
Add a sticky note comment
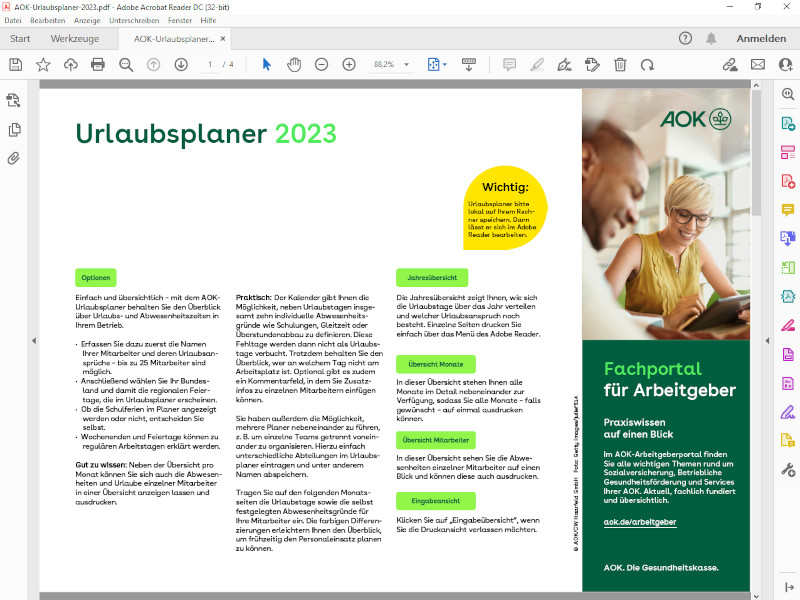click(x=509, y=65)
